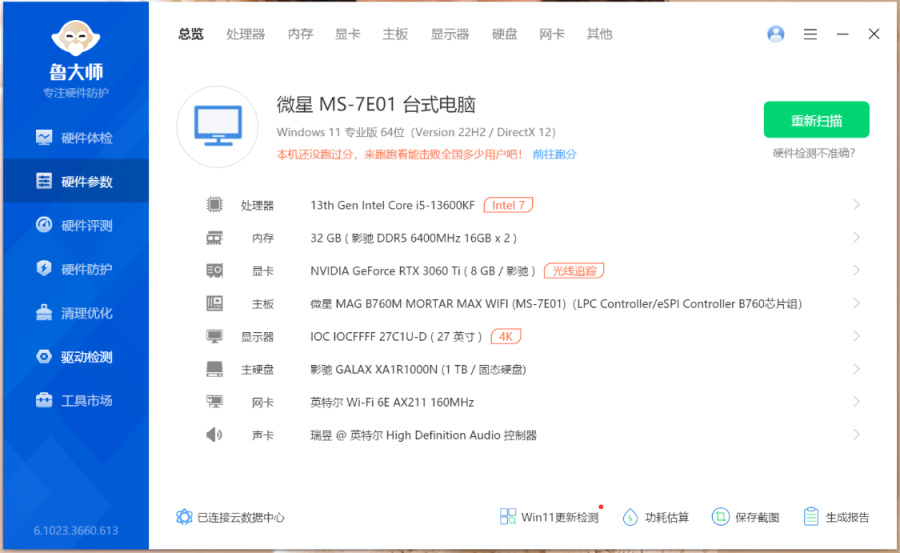This screenshot has height=553, width=900.
Task: Open 工具市场 in sidebar
Action: (x=75, y=400)
